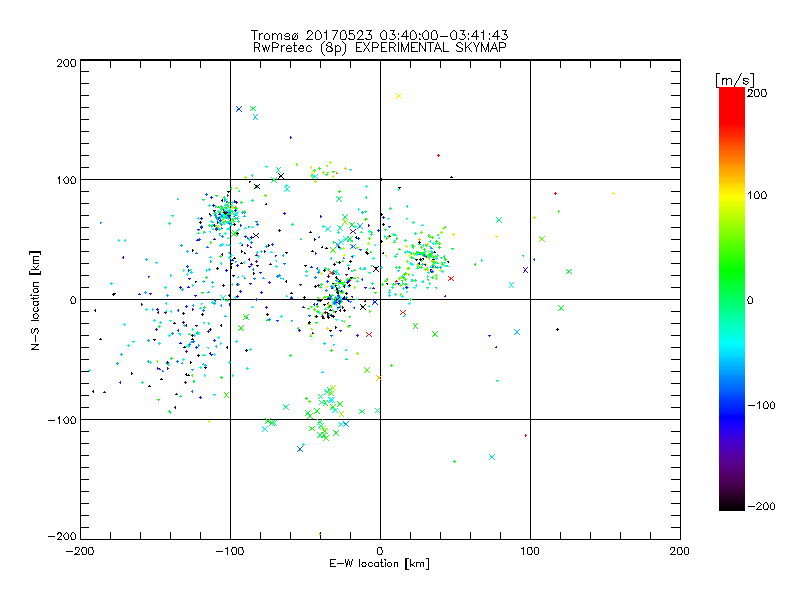Select the '[m/s]' colorbar unit label
Image resolution: width=800 pixels, height=600 pixels.
735,80
